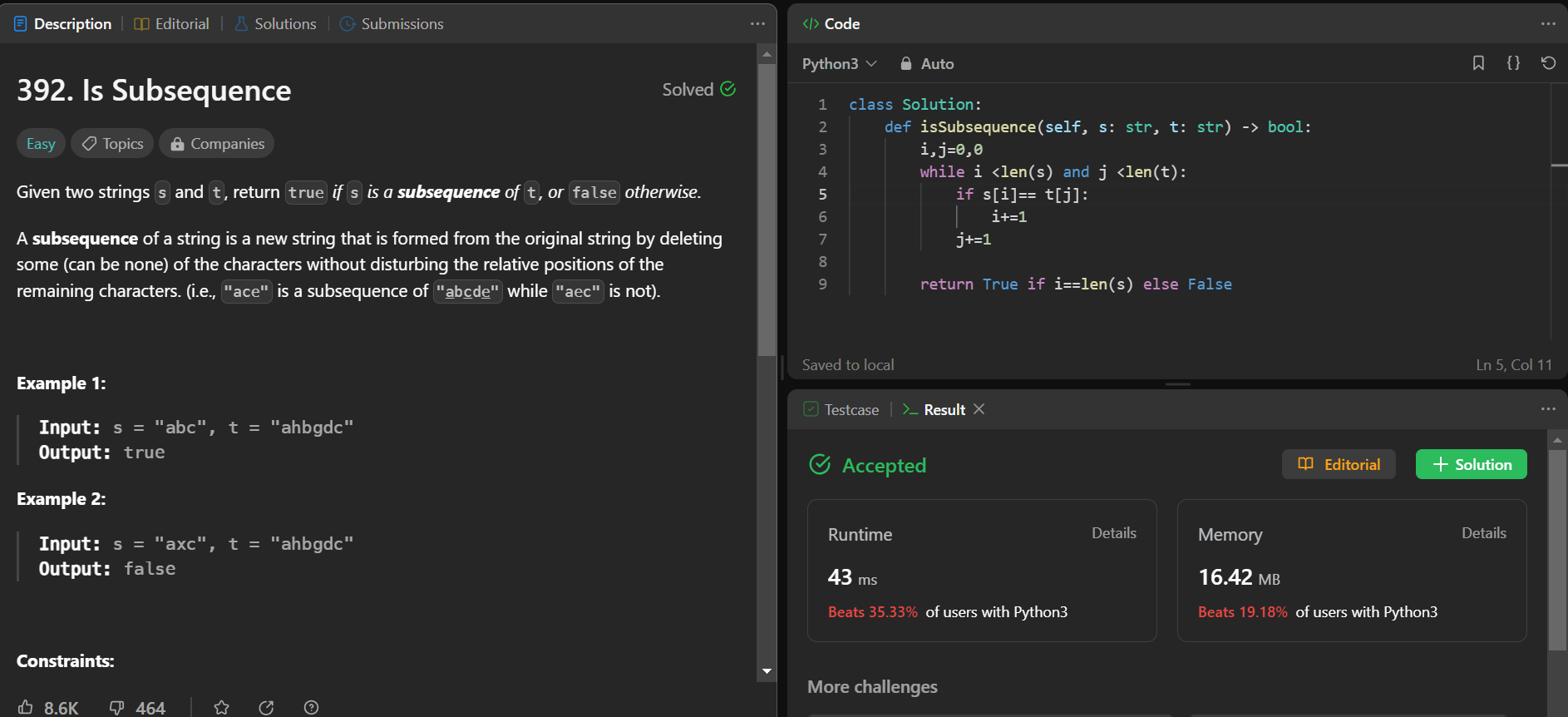The height and width of the screenshot is (717, 1568).
Task: Click the bookmark icon in code toolbar
Action: pos(1478,63)
